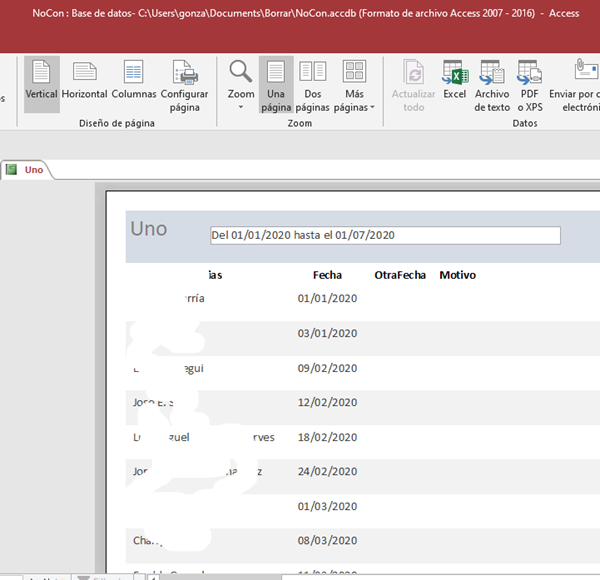The image size is (600, 580).
Task: Toggle Una página preview mode
Action: [x=276, y=85]
